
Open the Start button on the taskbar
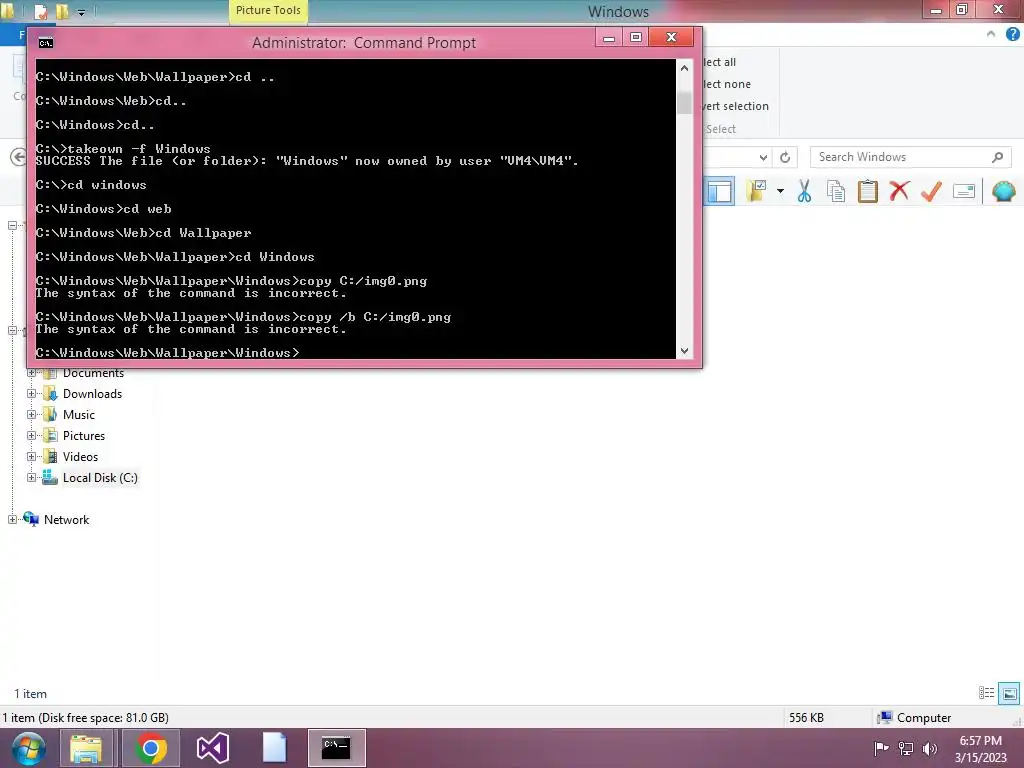coord(28,748)
